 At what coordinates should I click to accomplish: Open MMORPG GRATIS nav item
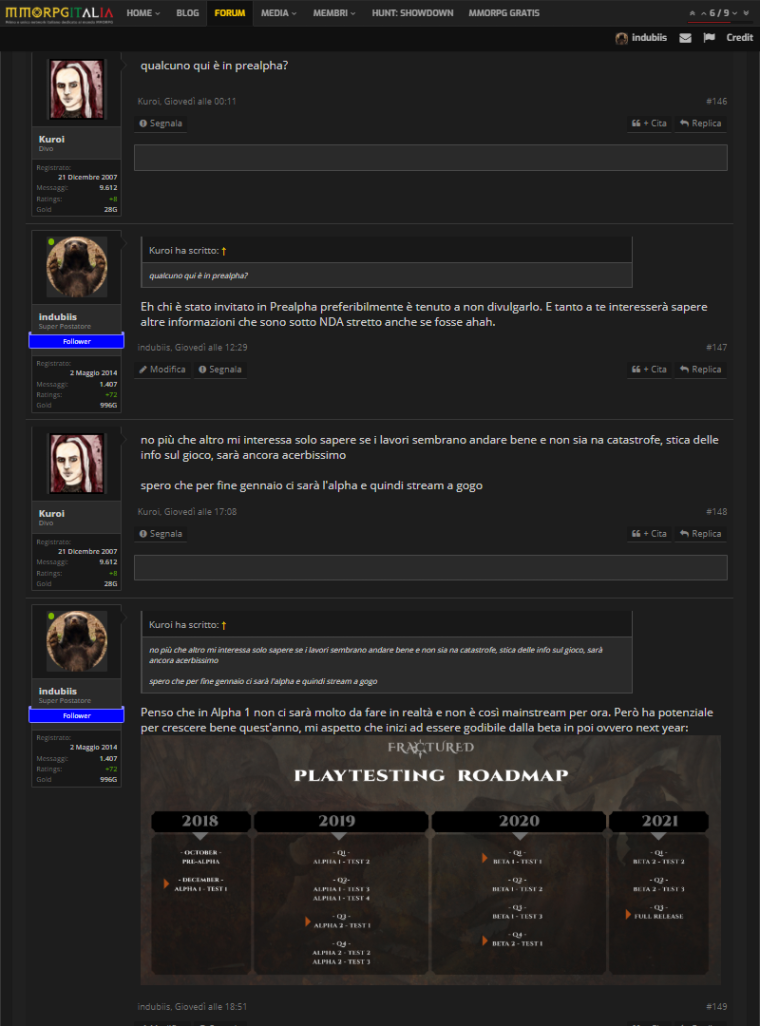504,13
